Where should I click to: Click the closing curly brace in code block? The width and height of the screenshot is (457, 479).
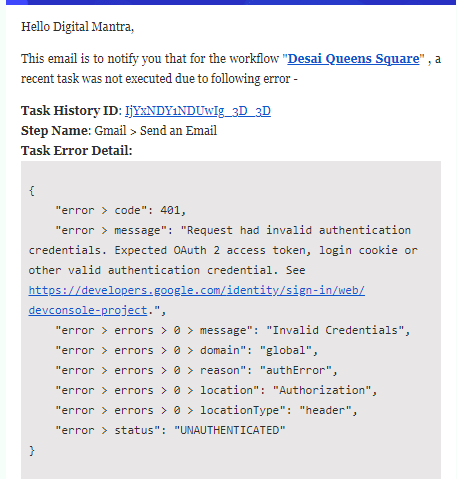click(x=32, y=451)
